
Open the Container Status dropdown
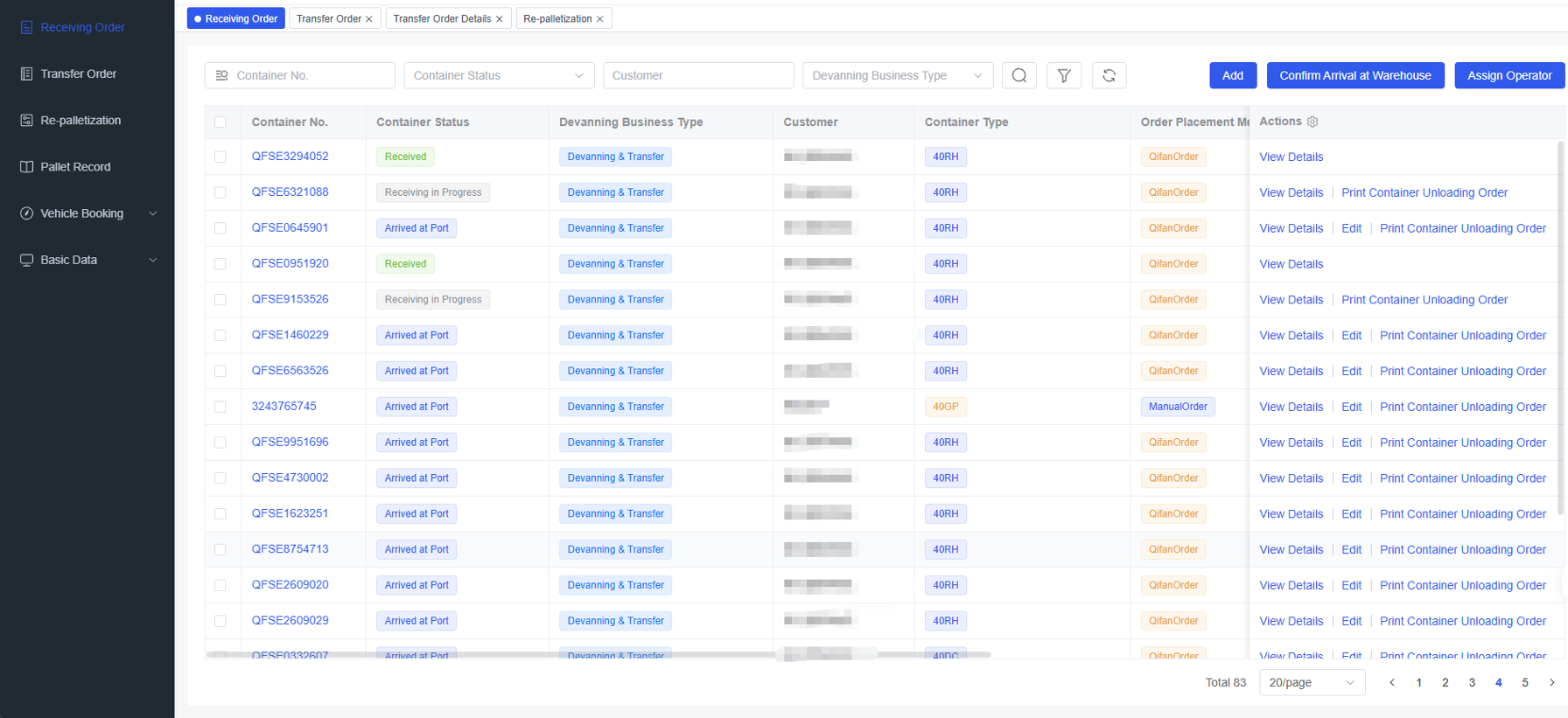(499, 75)
